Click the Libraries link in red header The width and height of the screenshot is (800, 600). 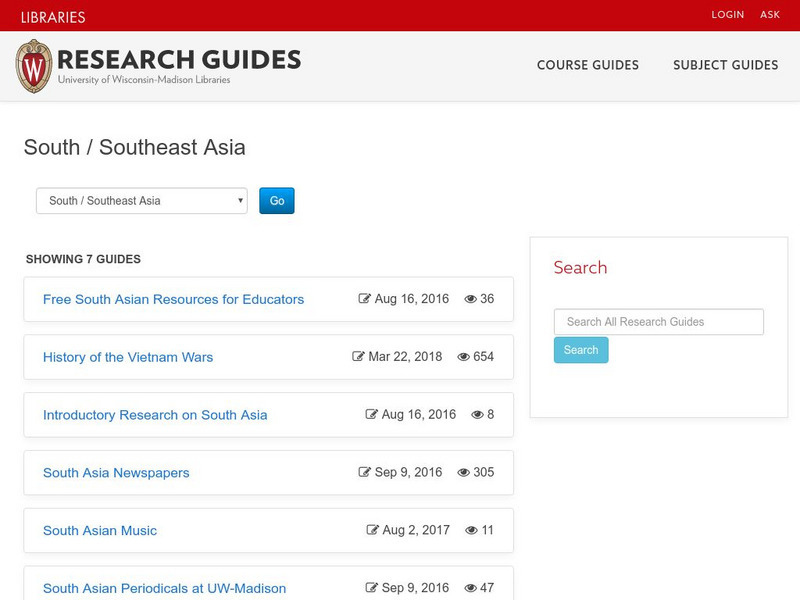pyautogui.click(x=50, y=17)
